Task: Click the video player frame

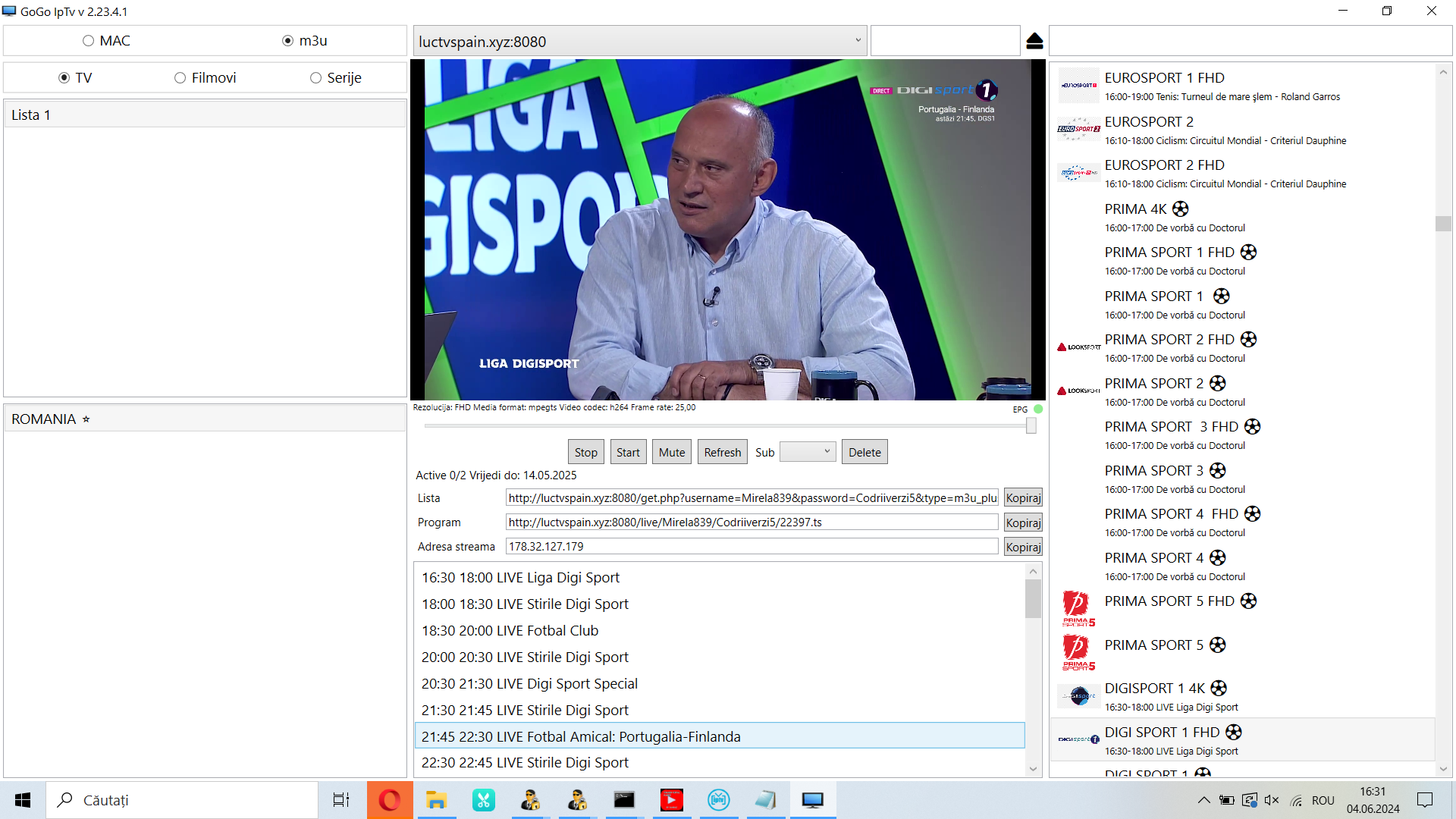Action: pyautogui.click(x=727, y=230)
